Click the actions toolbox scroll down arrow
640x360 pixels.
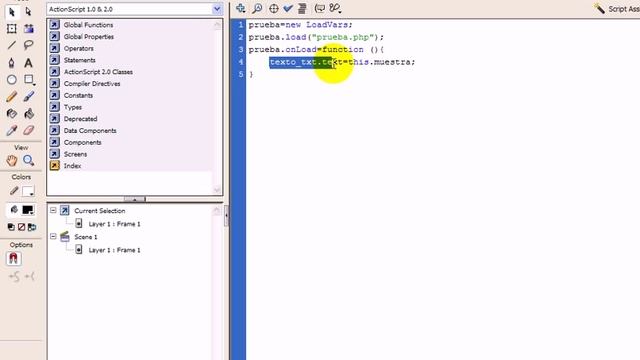point(217,190)
